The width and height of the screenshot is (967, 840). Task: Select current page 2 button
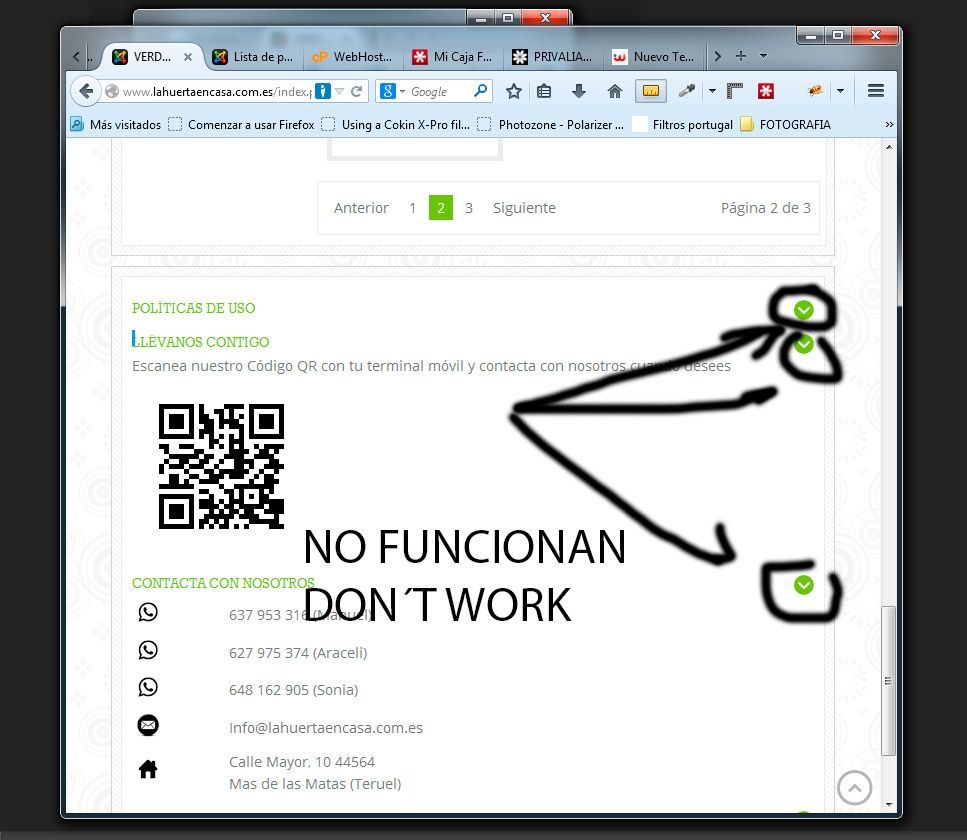click(440, 208)
